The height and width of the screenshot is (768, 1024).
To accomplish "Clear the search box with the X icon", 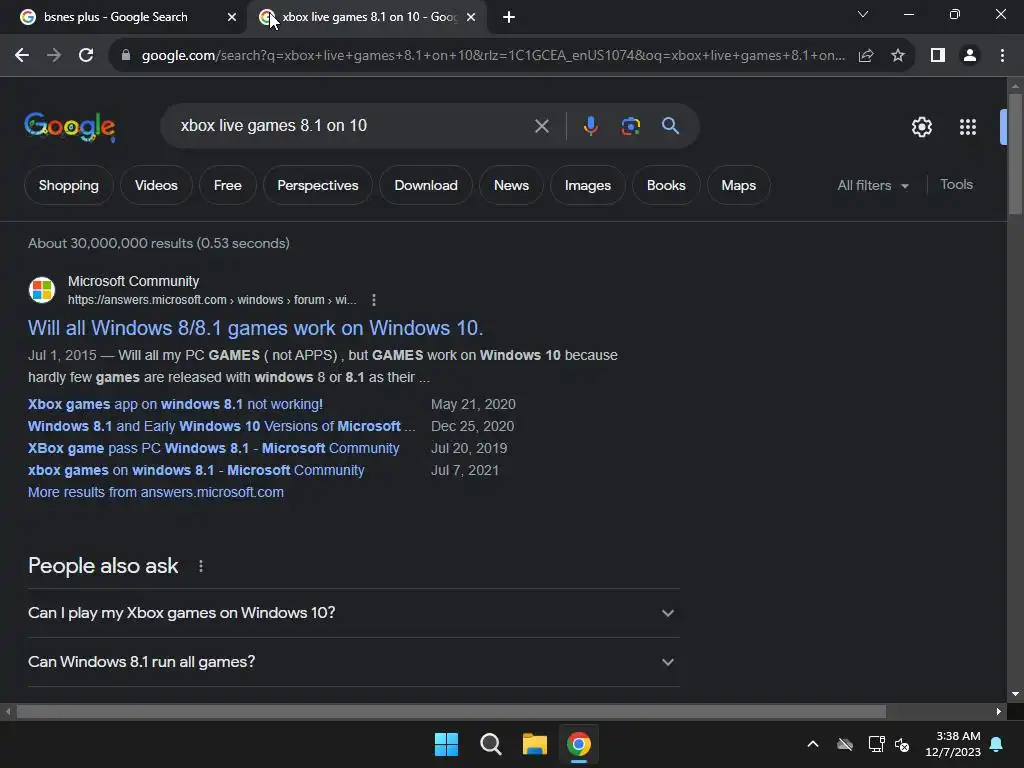I will (x=541, y=126).
